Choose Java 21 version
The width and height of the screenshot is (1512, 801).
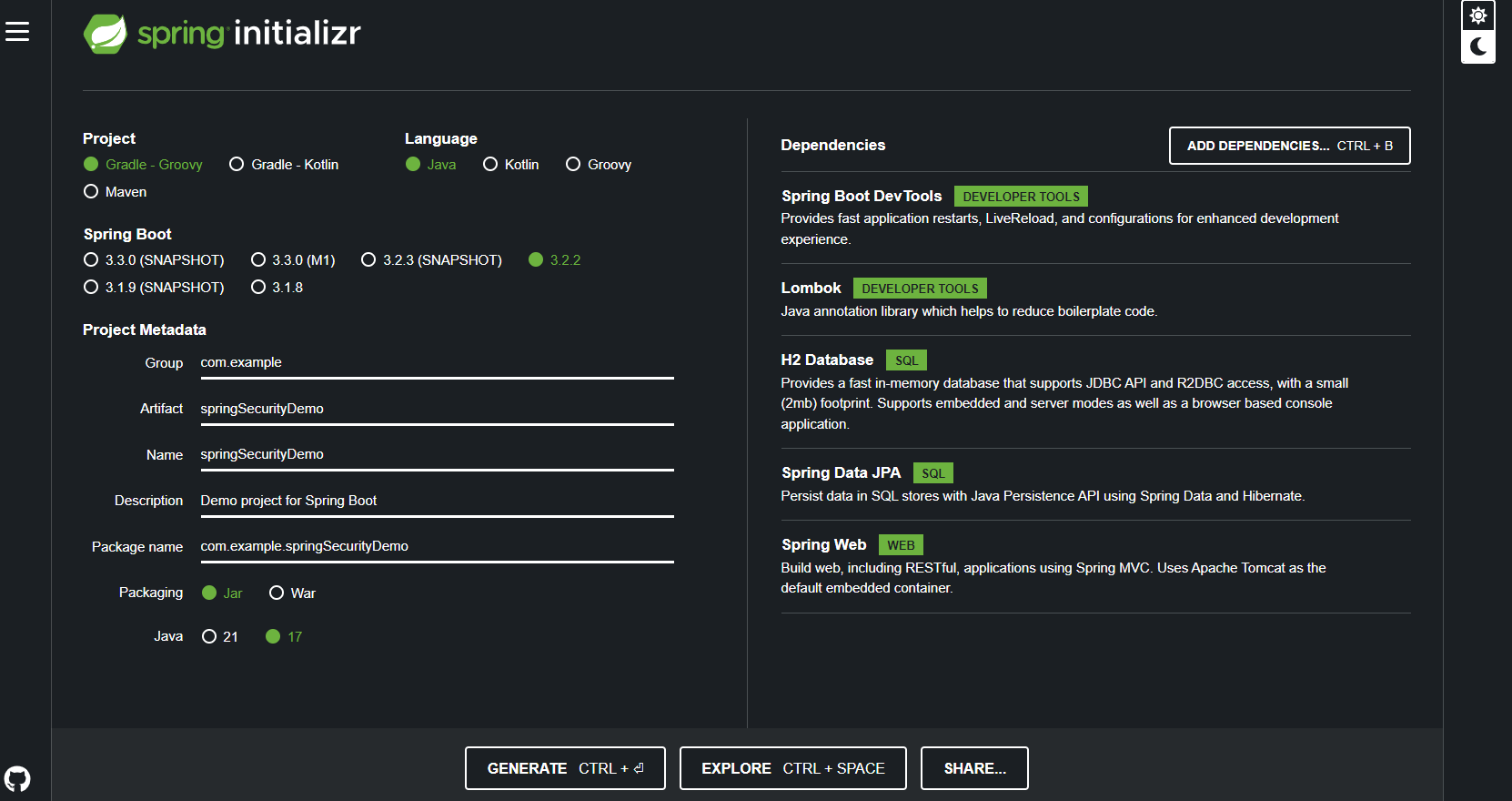pyautogui.click(x=220, y=637)
